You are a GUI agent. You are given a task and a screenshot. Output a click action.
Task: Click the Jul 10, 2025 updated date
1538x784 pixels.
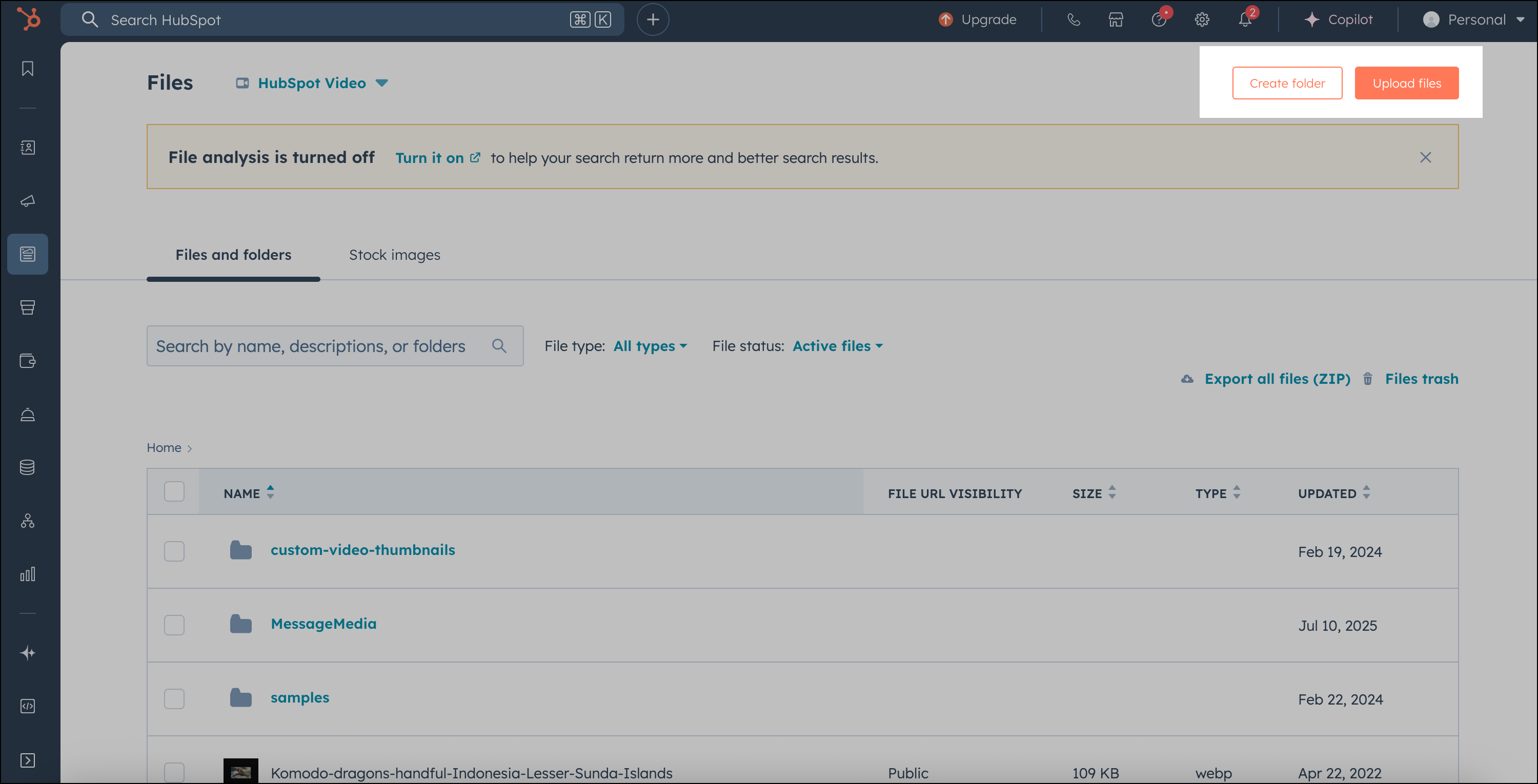(1338, 626)
